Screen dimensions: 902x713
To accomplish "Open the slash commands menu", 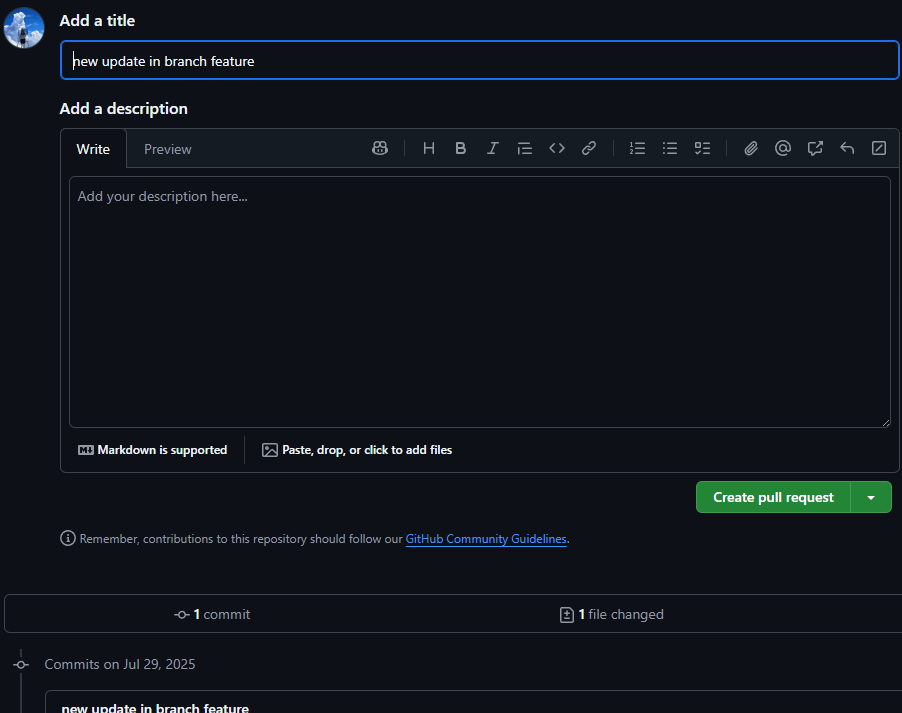I will point(879,148).
